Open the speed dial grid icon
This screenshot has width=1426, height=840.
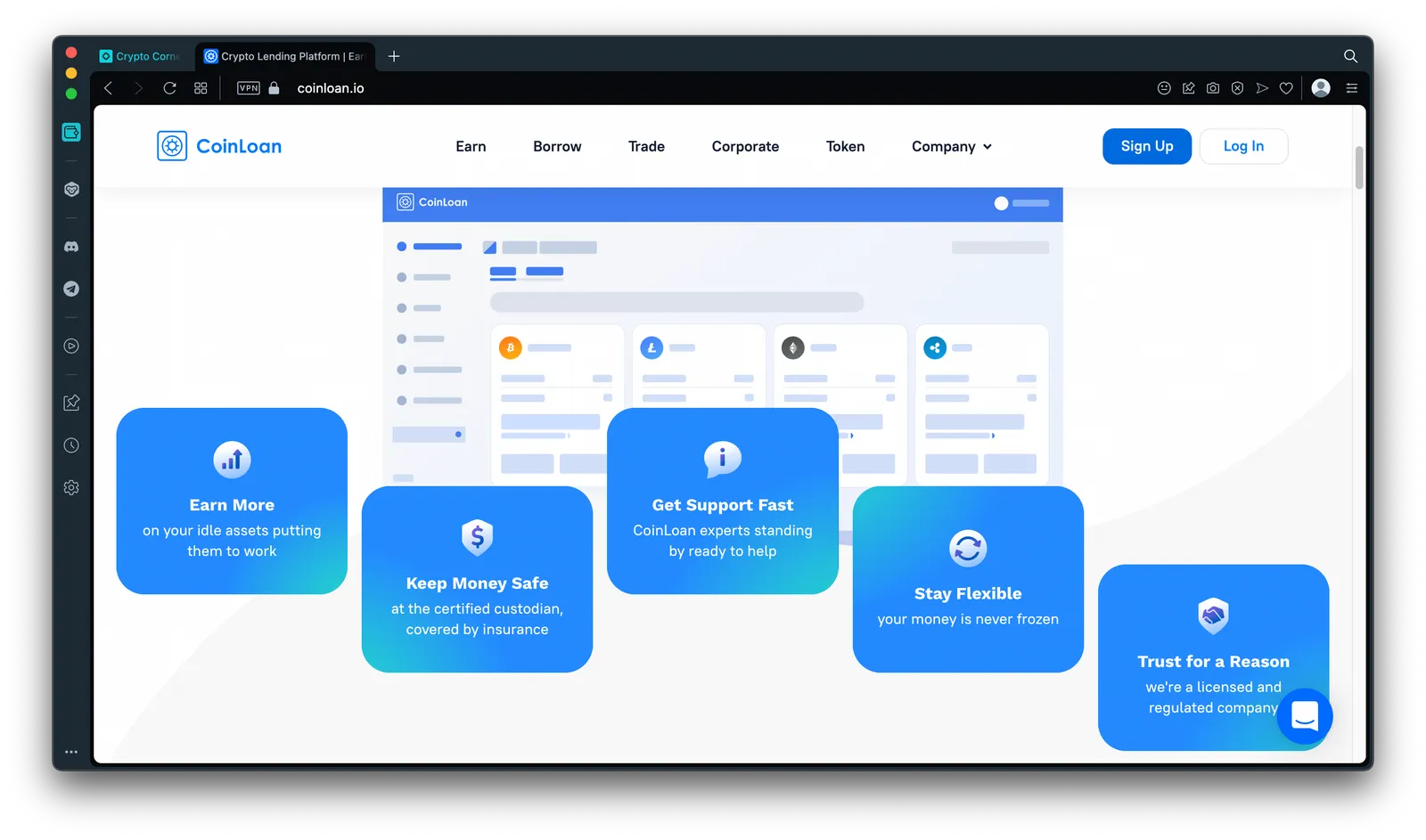point(201,88)
